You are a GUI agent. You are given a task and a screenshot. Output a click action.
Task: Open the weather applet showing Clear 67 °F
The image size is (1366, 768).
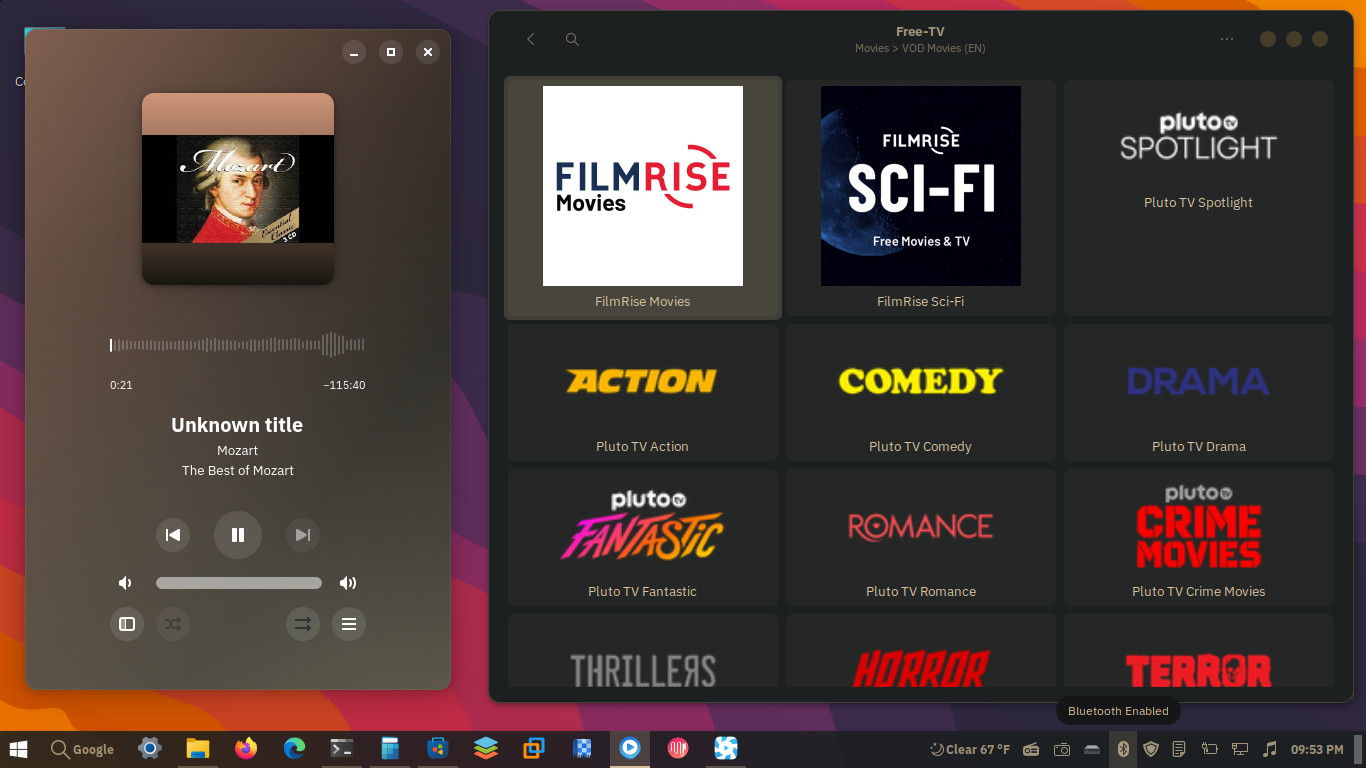point(969,749)
